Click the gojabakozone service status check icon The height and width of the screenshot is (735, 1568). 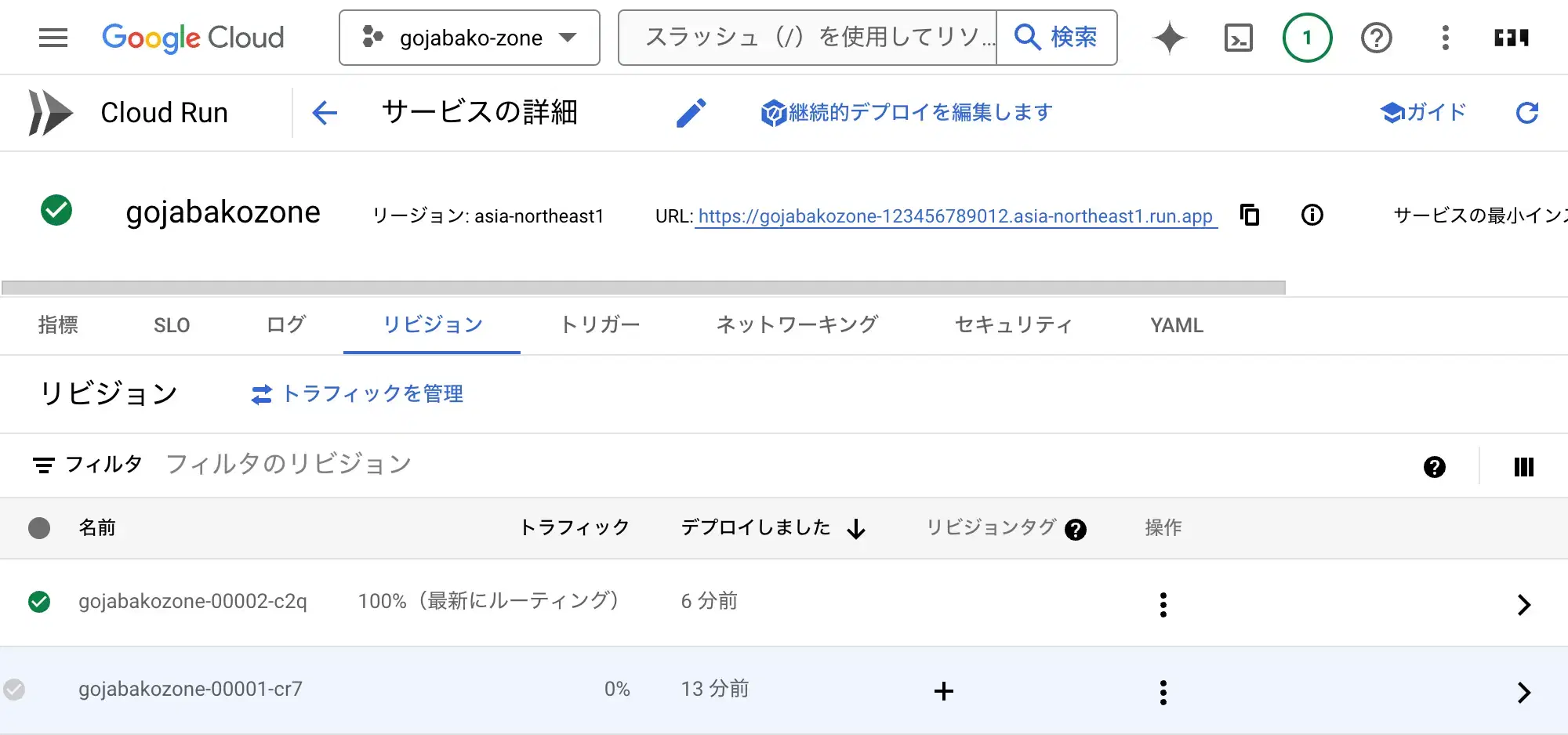[56, 210]
